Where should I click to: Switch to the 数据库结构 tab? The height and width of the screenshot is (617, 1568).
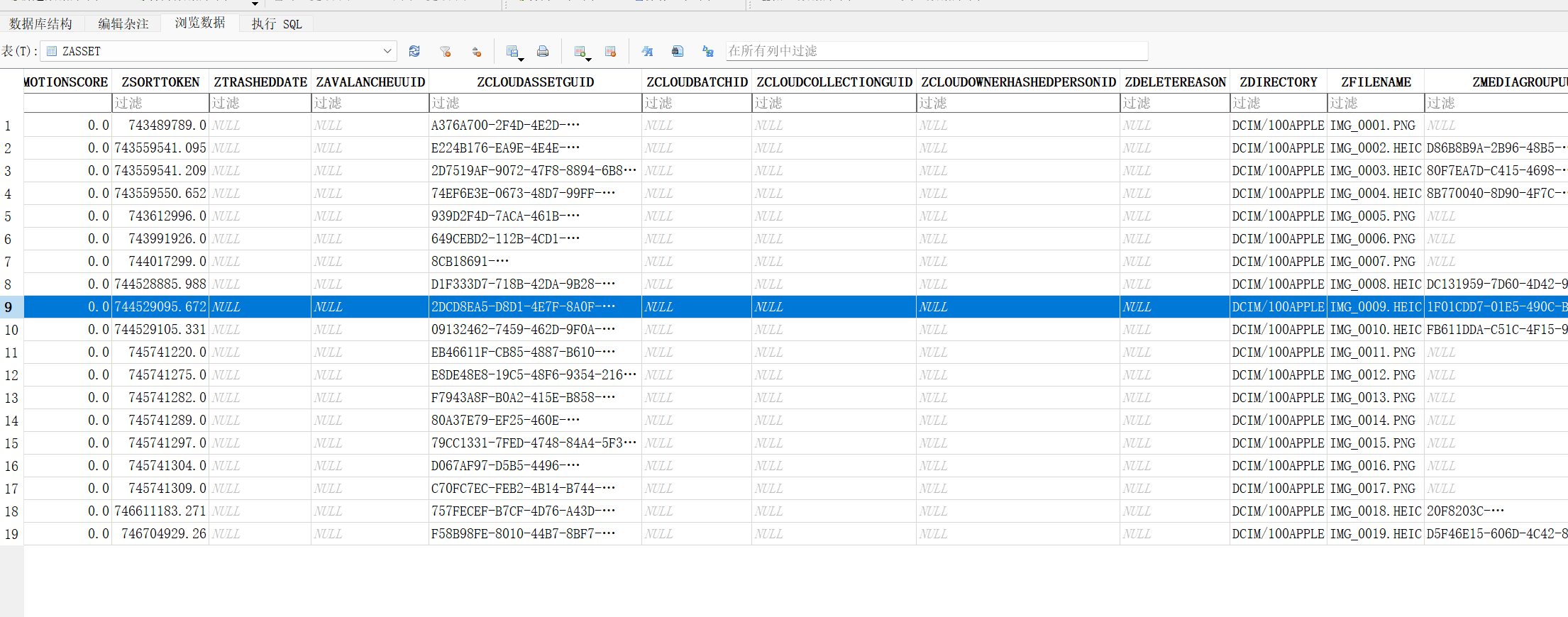tap(41, 23)
